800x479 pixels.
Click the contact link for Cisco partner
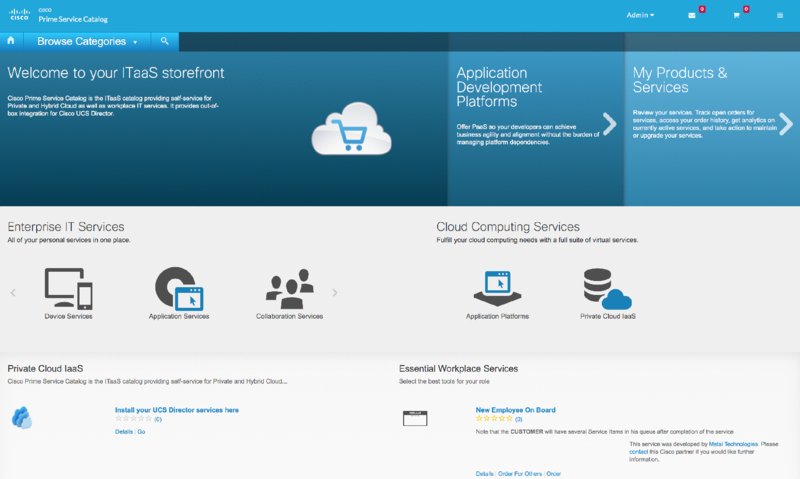point(638,451)
